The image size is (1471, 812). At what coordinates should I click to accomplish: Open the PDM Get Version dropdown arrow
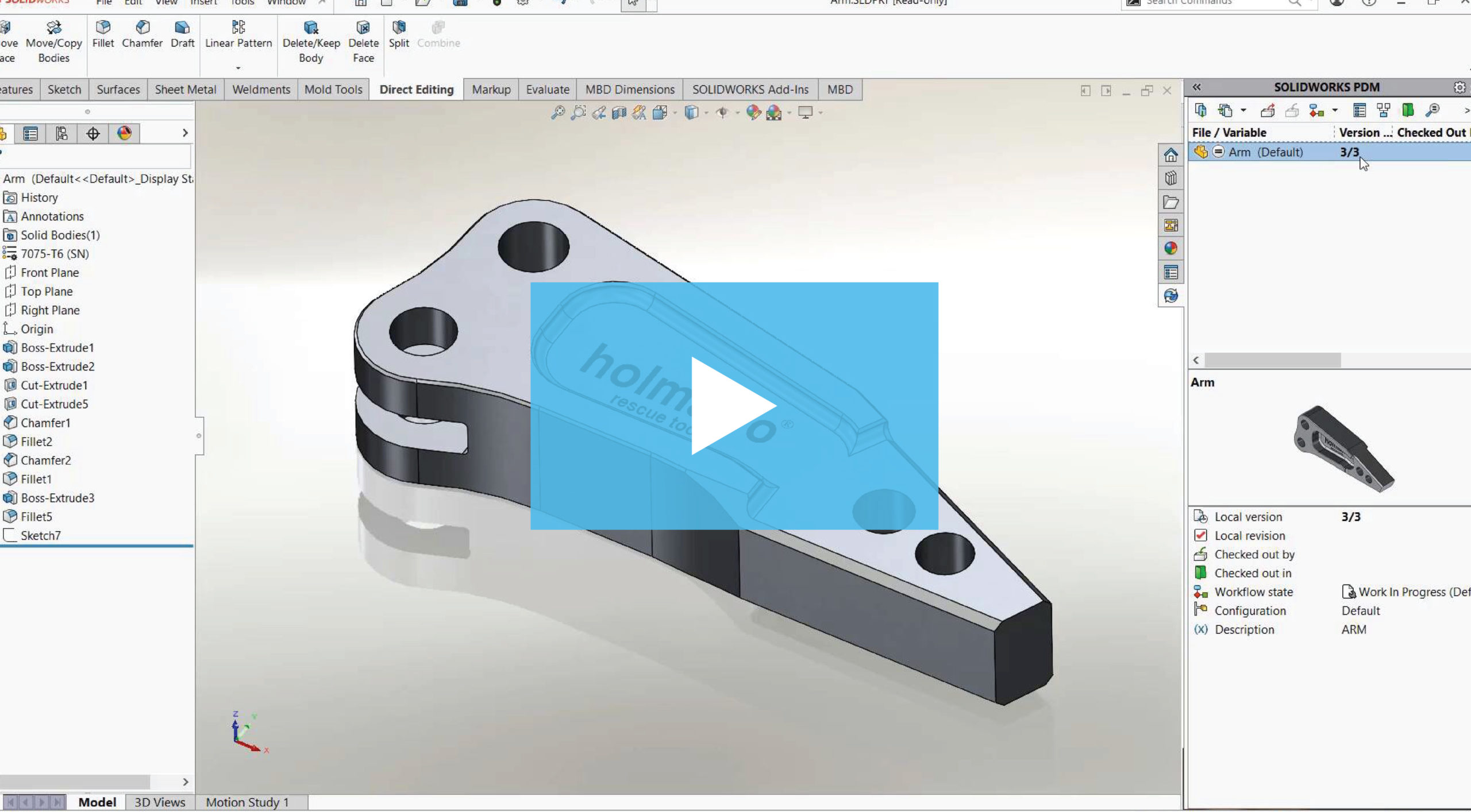click(x=1243, y=110)
